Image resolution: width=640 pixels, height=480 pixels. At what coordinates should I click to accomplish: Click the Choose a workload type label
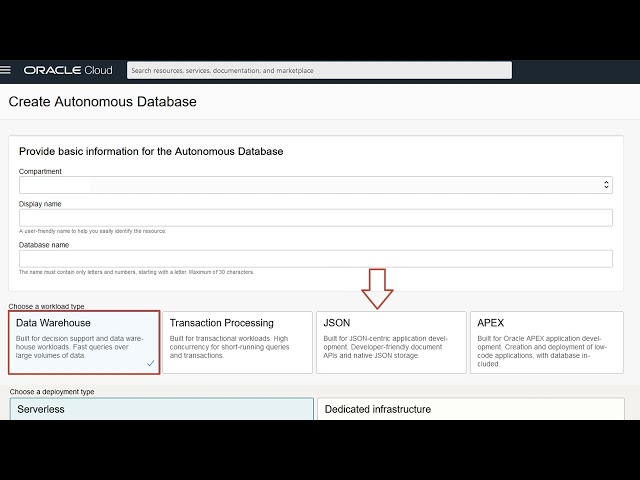point(47,306)
